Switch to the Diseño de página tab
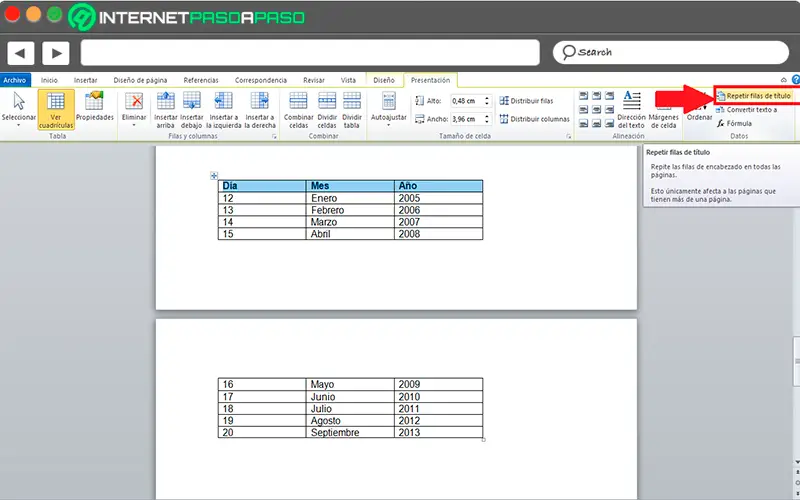 click(x=140, y=80)
